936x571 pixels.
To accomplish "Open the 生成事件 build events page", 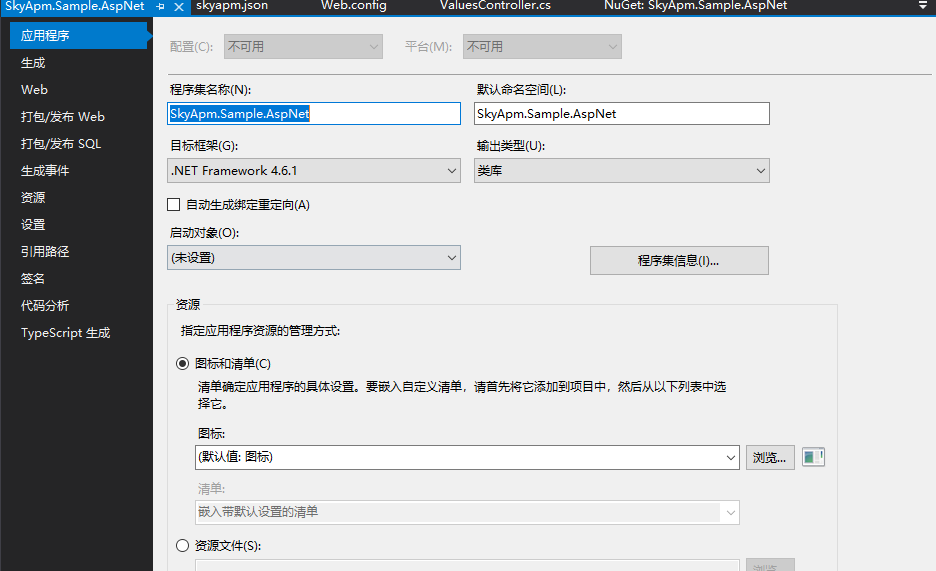I will tap(45, 171).
